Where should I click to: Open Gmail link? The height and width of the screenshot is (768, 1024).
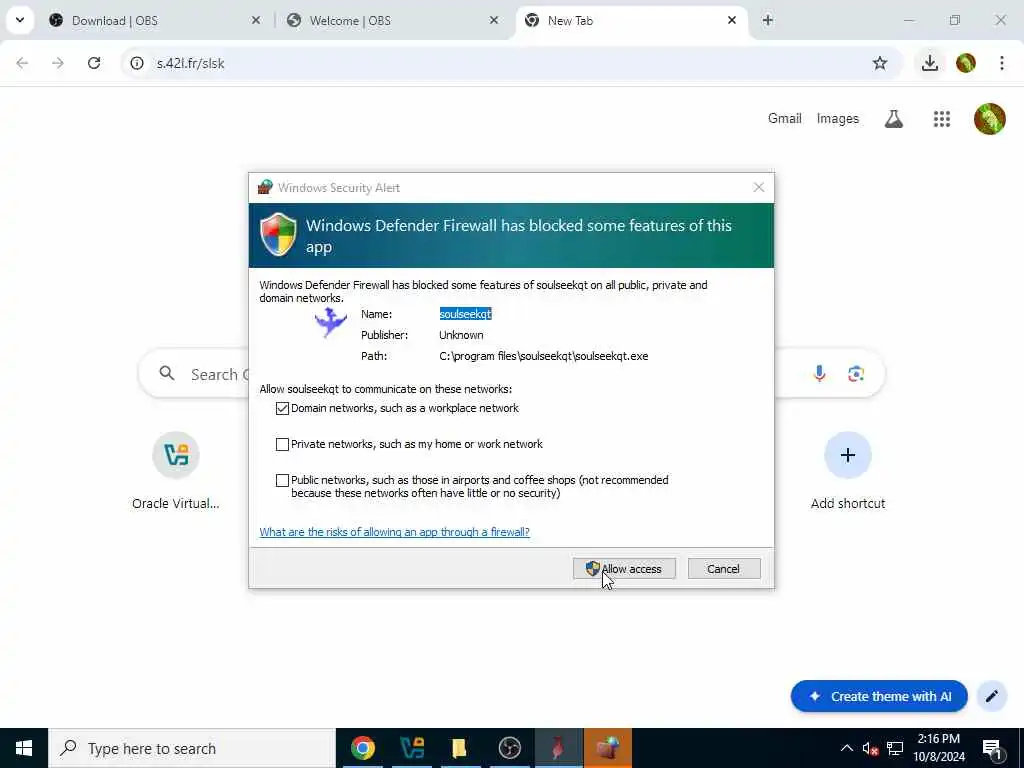point(784,119)
